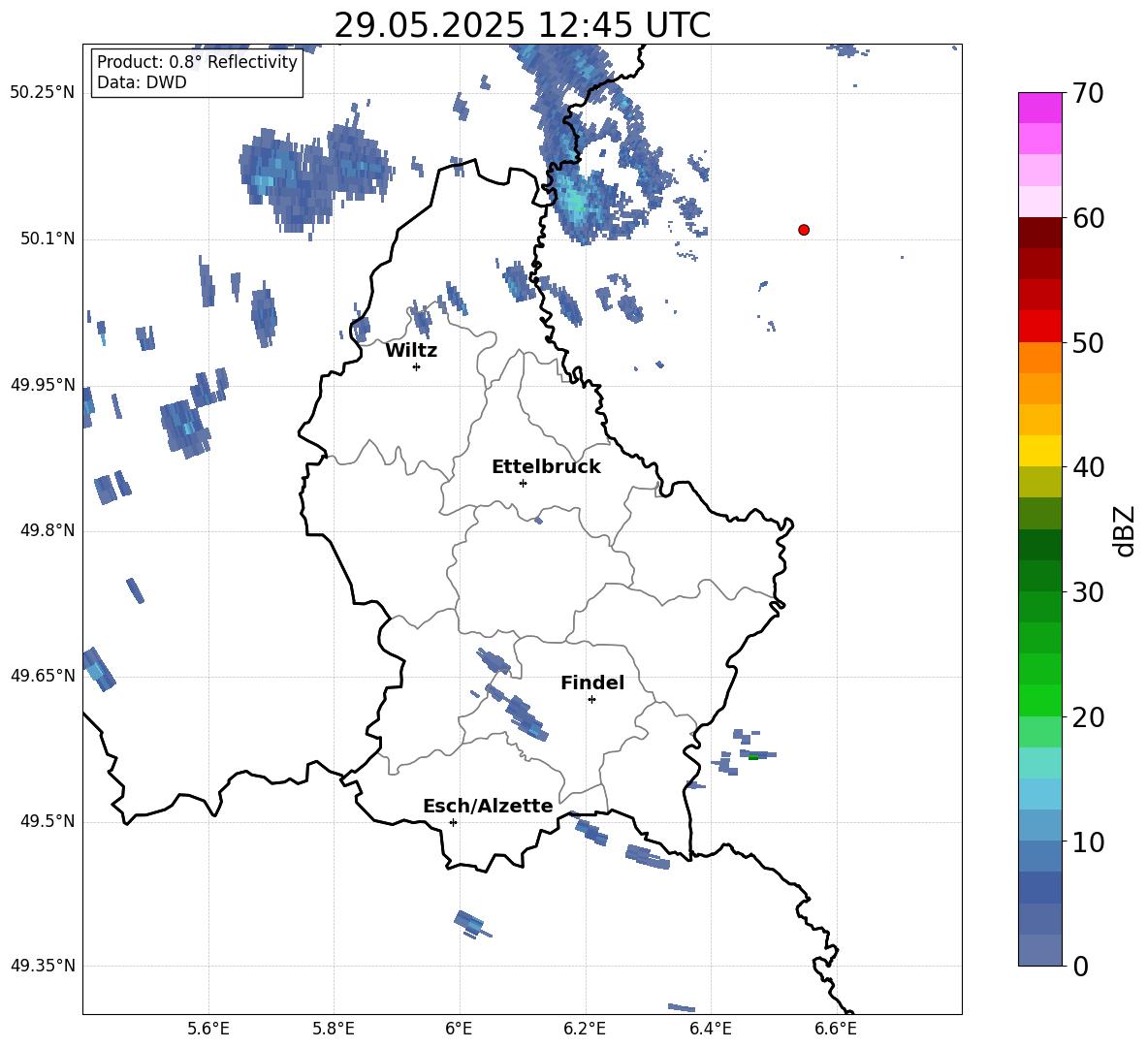Click the 49.35°N latitude label
This screenshot has width=1148, height=1048.
(x=43, y=966)
